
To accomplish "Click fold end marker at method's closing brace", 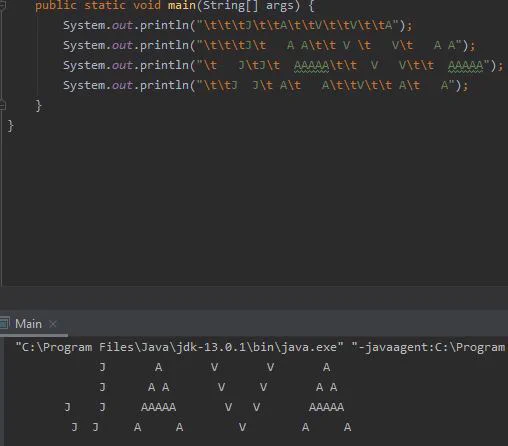I will point(3,105).
